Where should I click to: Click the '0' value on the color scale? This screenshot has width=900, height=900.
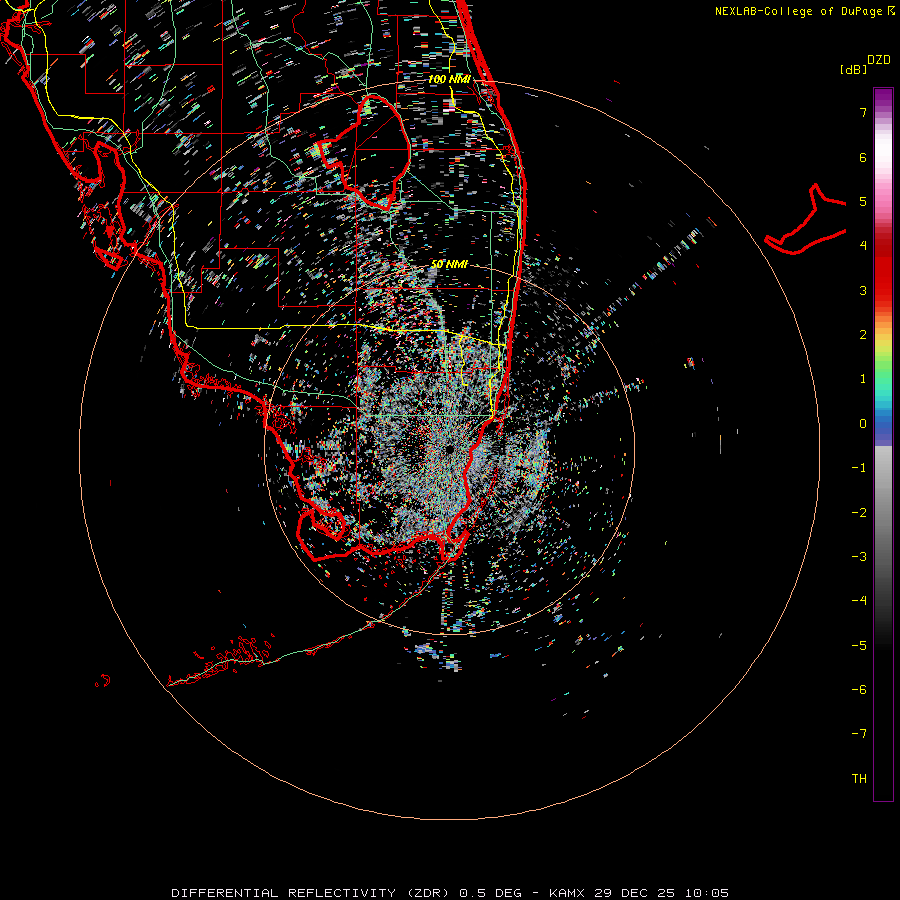coord(863,424)
